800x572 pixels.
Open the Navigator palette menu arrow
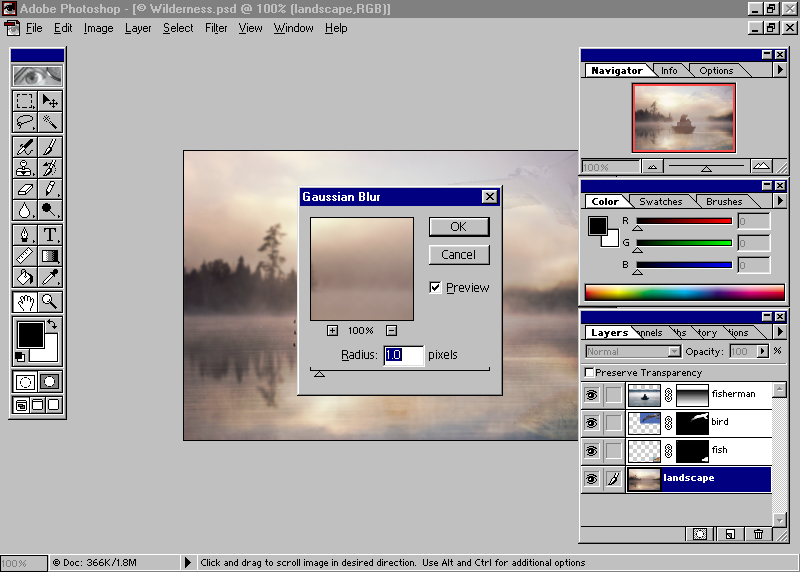pyautogui.click(x=780, y=70)
